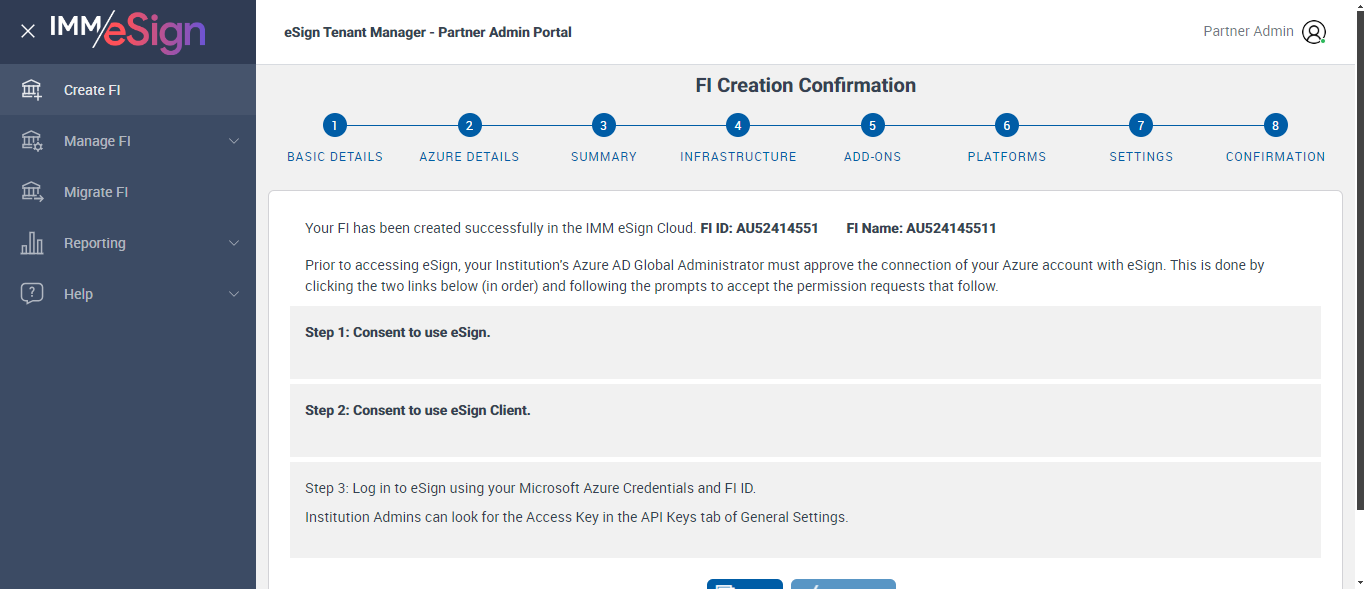Click the Create FI bank icon
Screen dimensions: 1366x589
point(32,90)
